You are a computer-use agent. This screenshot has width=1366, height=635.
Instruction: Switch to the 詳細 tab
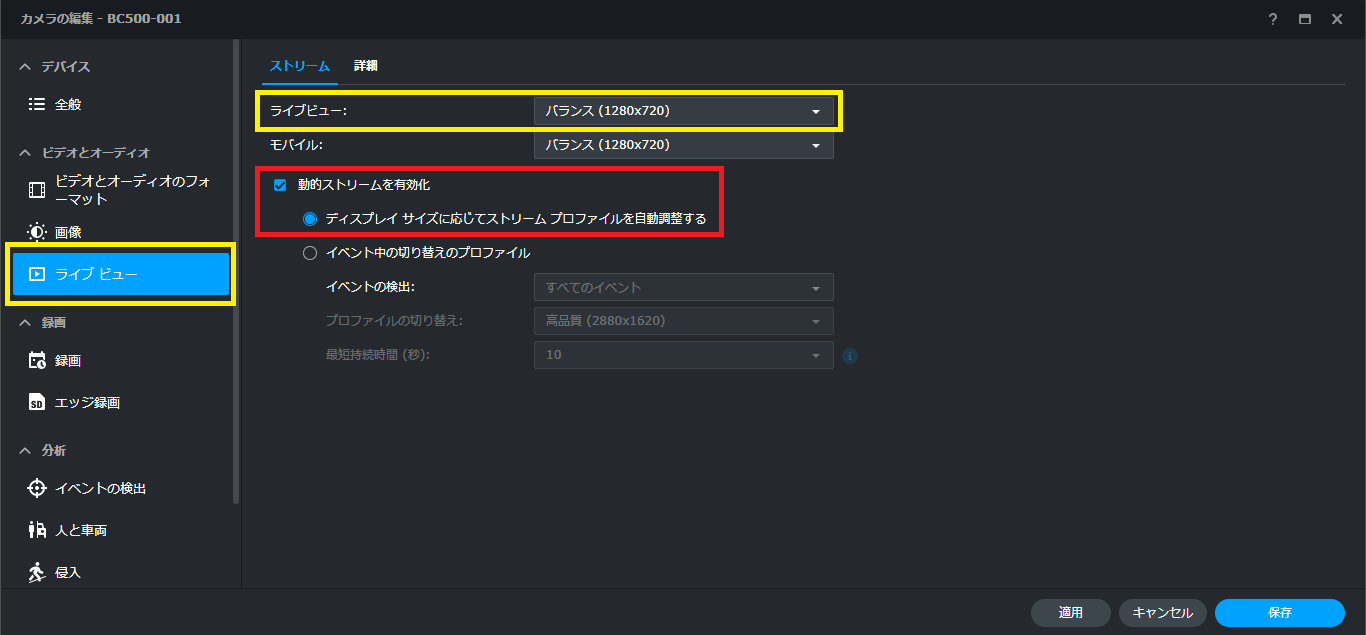[x=366, y=66]
